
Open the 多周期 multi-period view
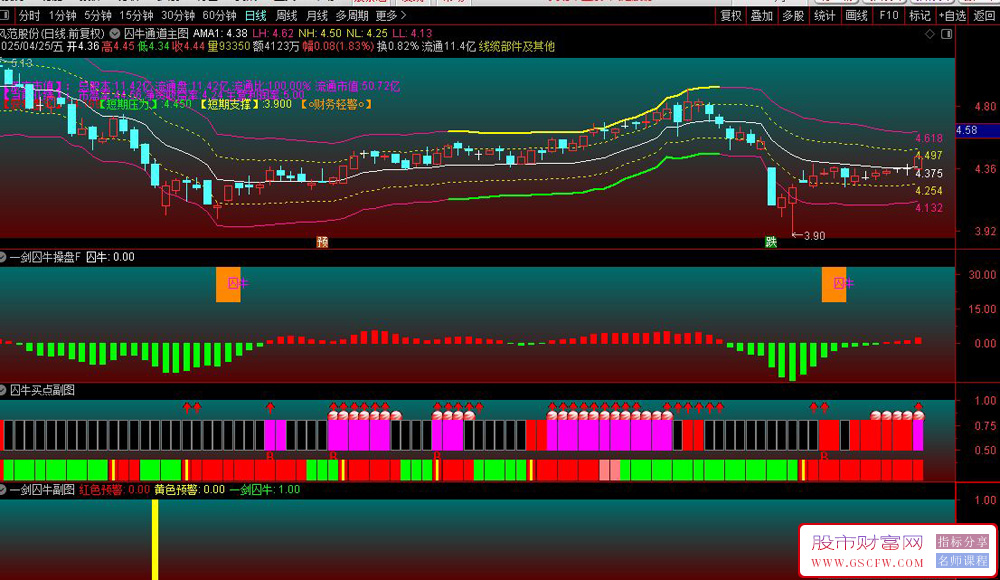tap(352, 15)
